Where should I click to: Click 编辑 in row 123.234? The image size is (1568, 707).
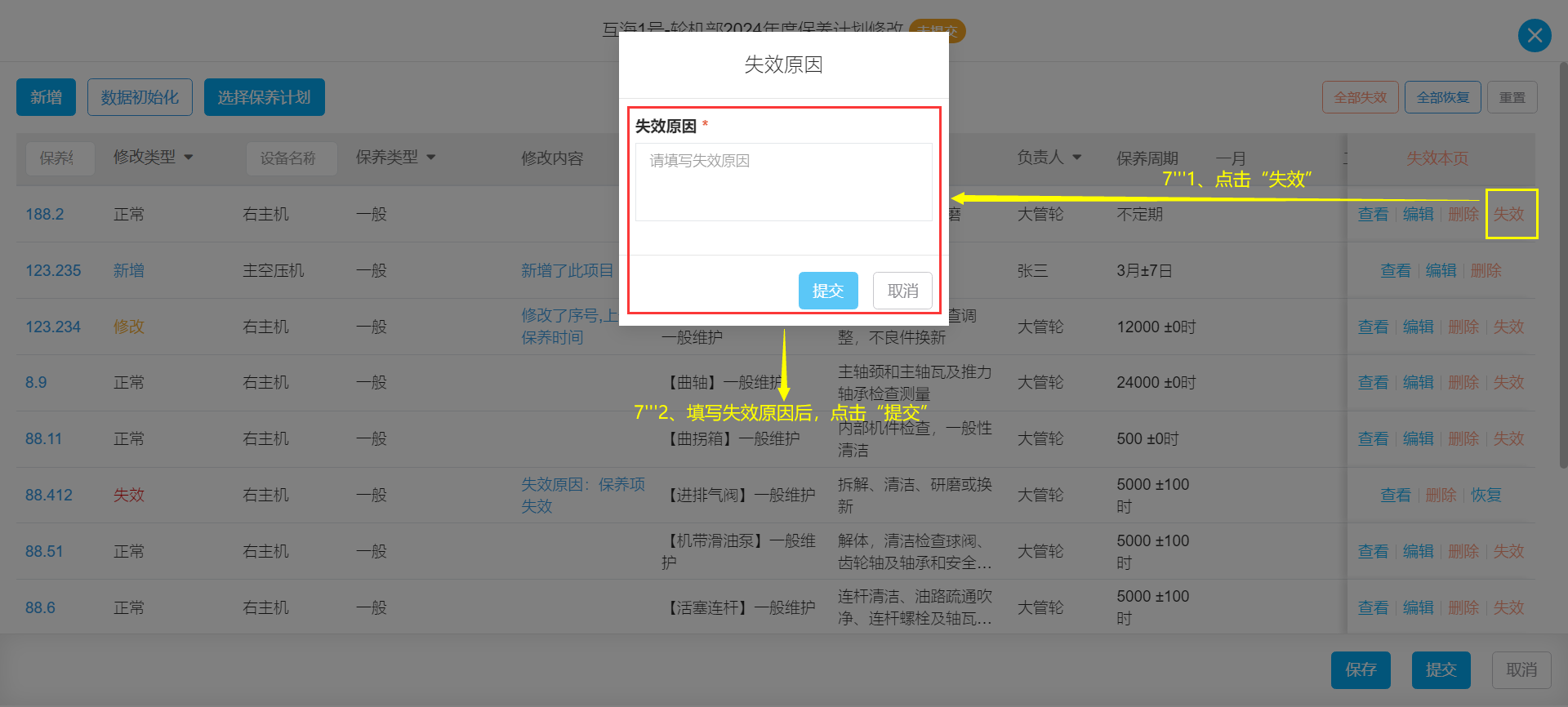coord(1419,327)
